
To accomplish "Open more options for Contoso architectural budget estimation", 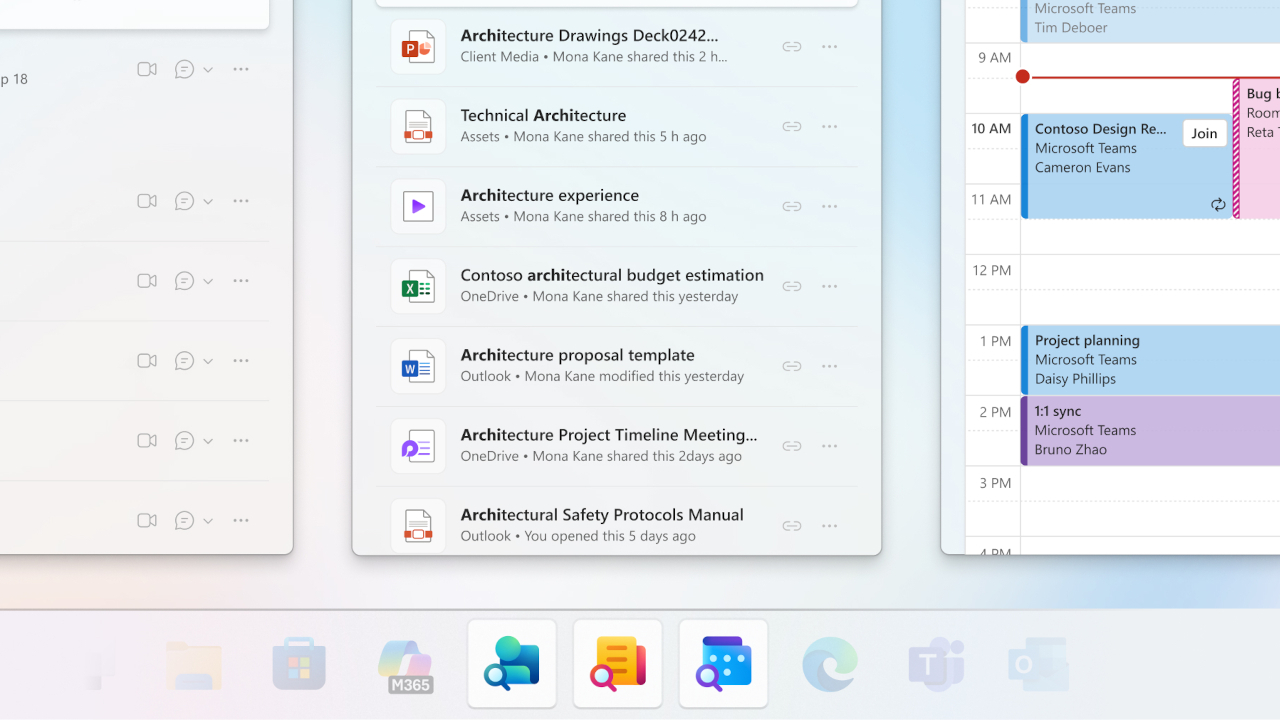I will 829,286.
